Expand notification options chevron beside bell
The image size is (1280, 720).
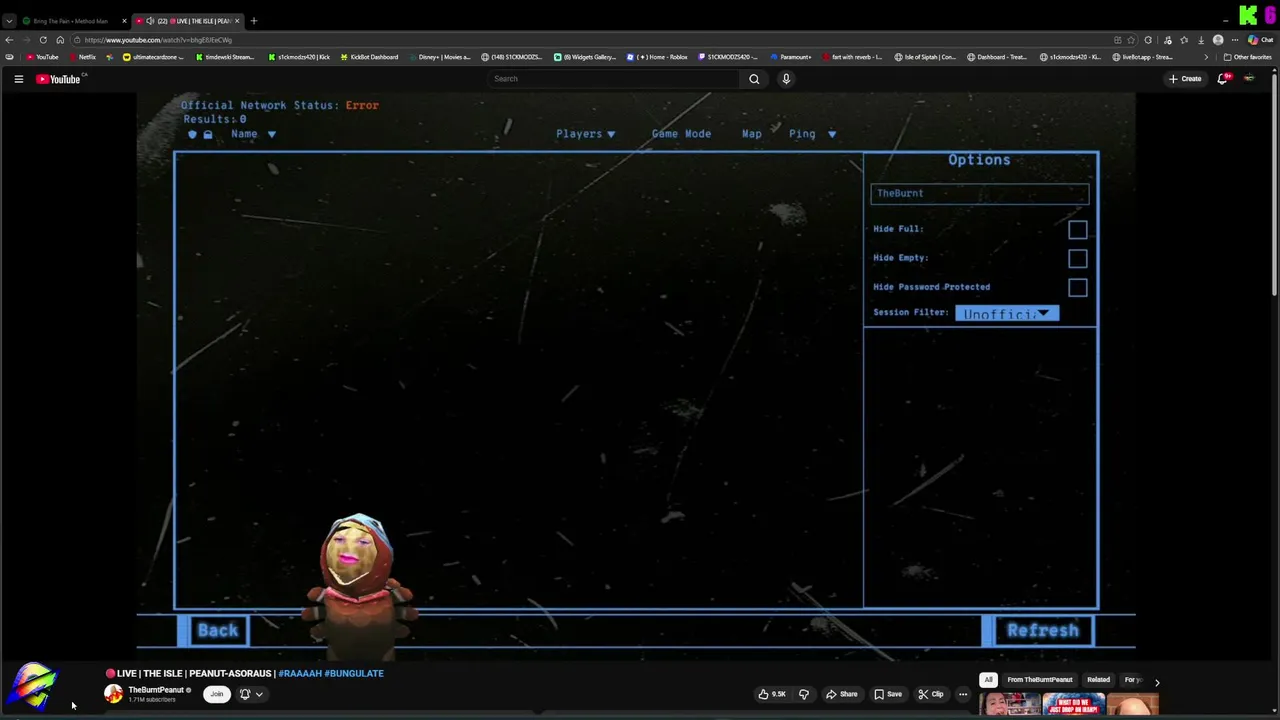pyautogui.click(x=259, y=694)
